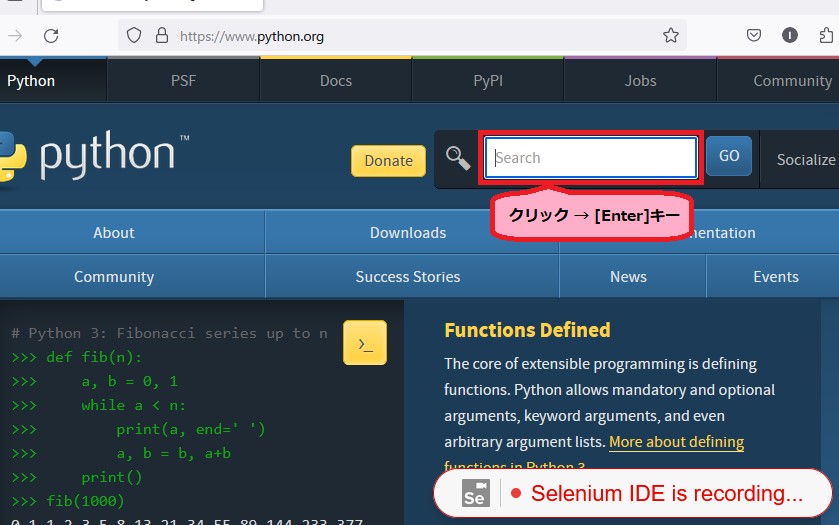Image resolution: width=839 pixels, height=525 pixels.
Task: Click the code line 'fib(1000)'
Action: 85,501
